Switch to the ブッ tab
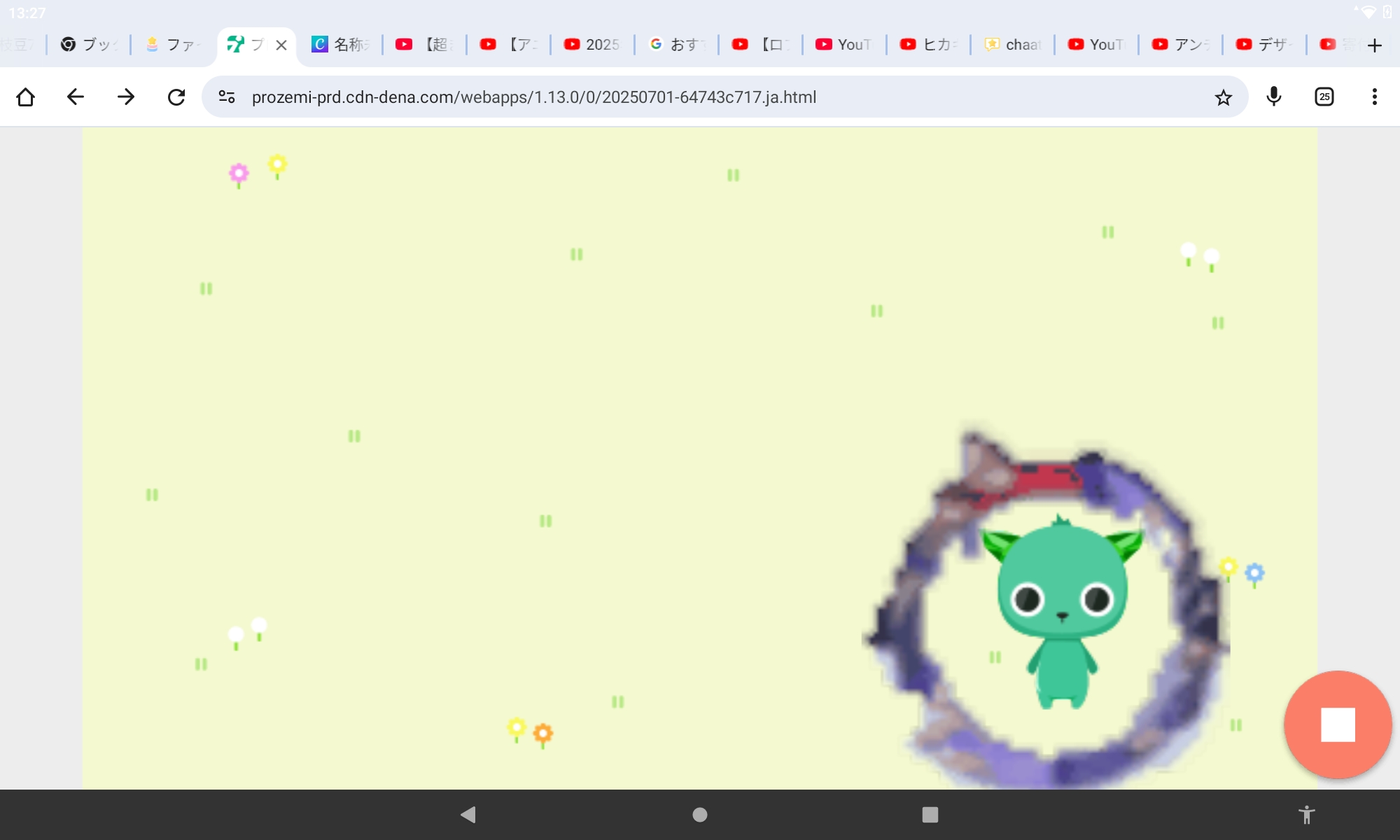The height and width of the screenshot is (840, 1400). click(x=89, y=45)
